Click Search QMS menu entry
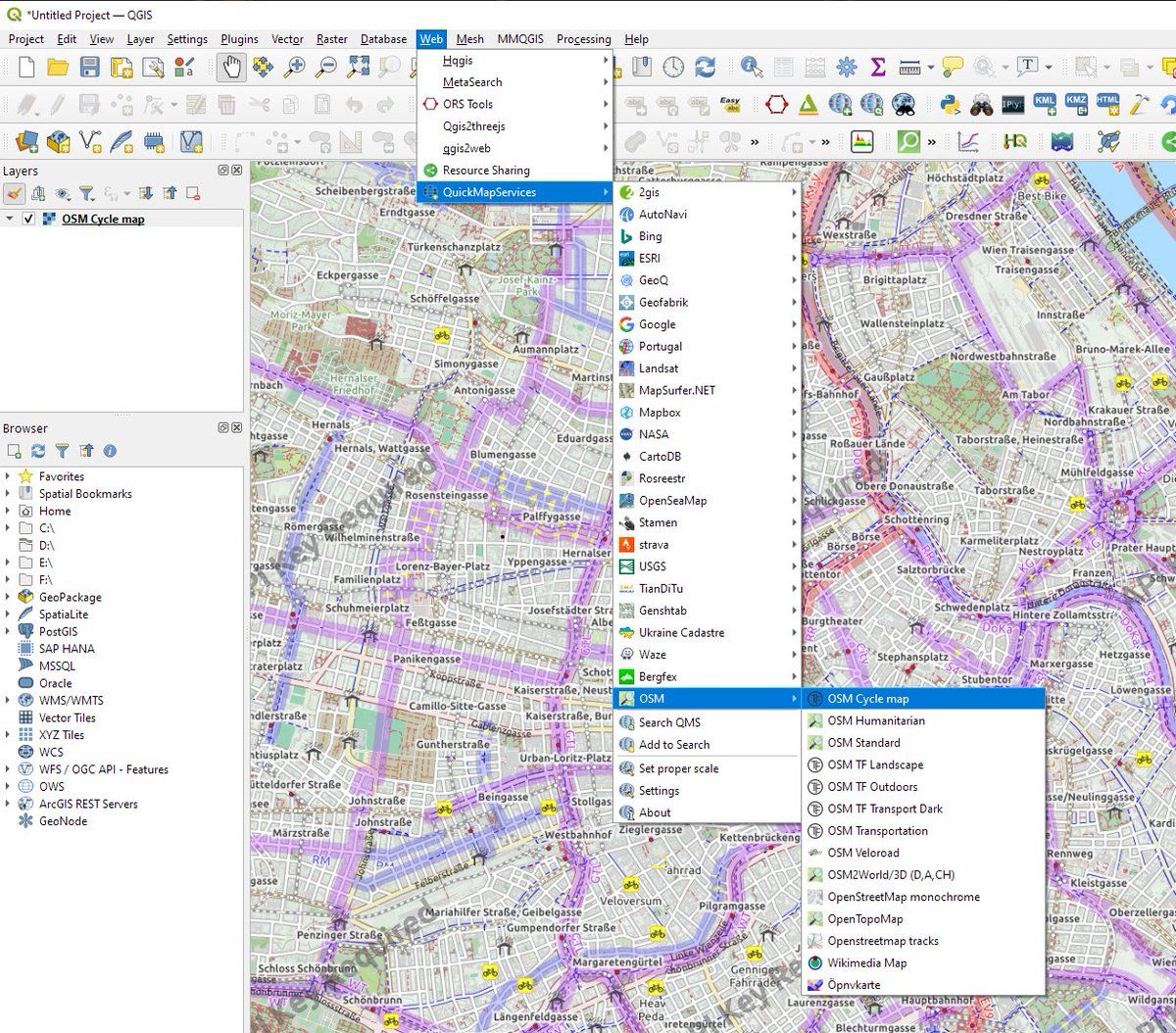 (708, 722)
